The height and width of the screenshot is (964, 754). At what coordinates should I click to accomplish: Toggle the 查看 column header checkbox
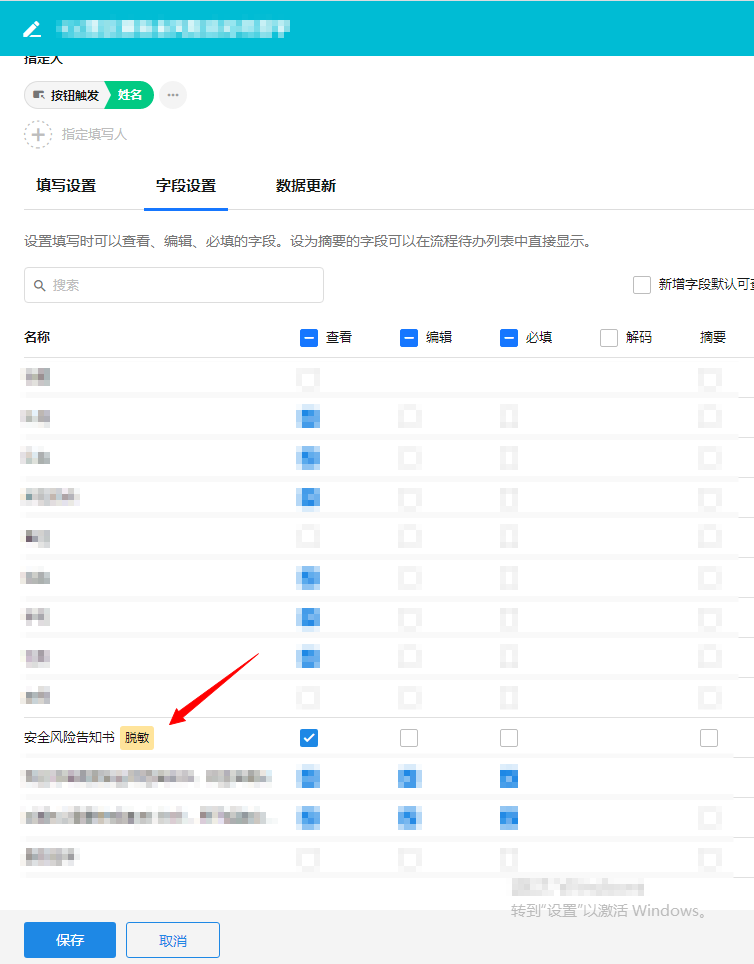click(x=309, y=338)
